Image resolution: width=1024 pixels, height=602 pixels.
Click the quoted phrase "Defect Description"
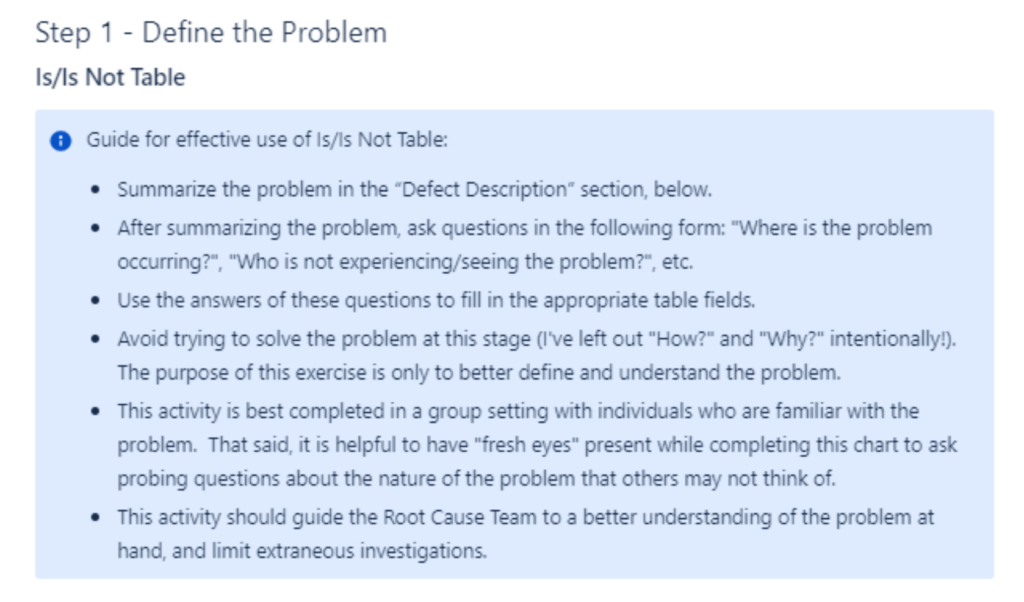485,189
